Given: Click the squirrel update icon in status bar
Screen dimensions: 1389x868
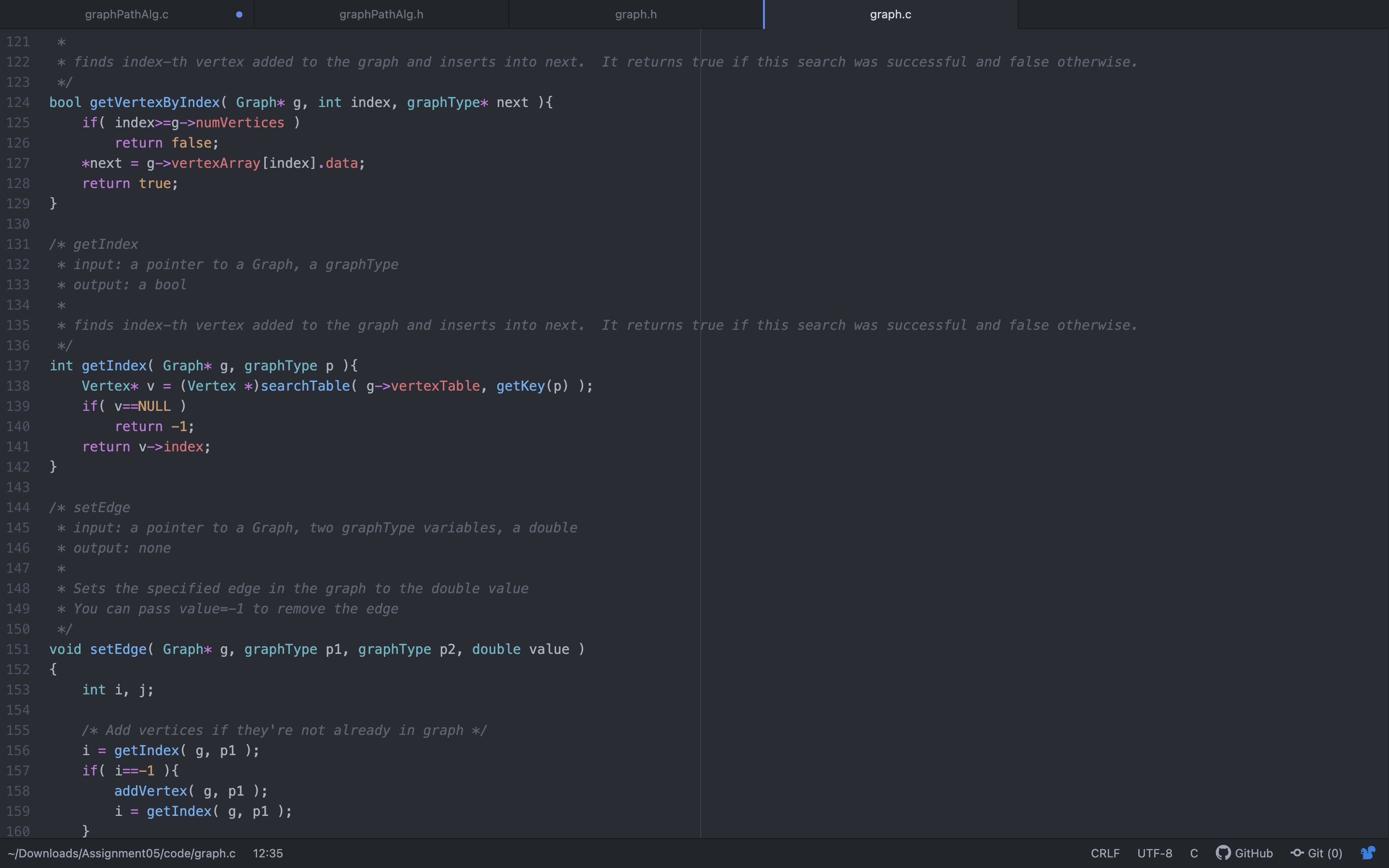Looking at the screenshot, I should click(x=1368, y=853).
